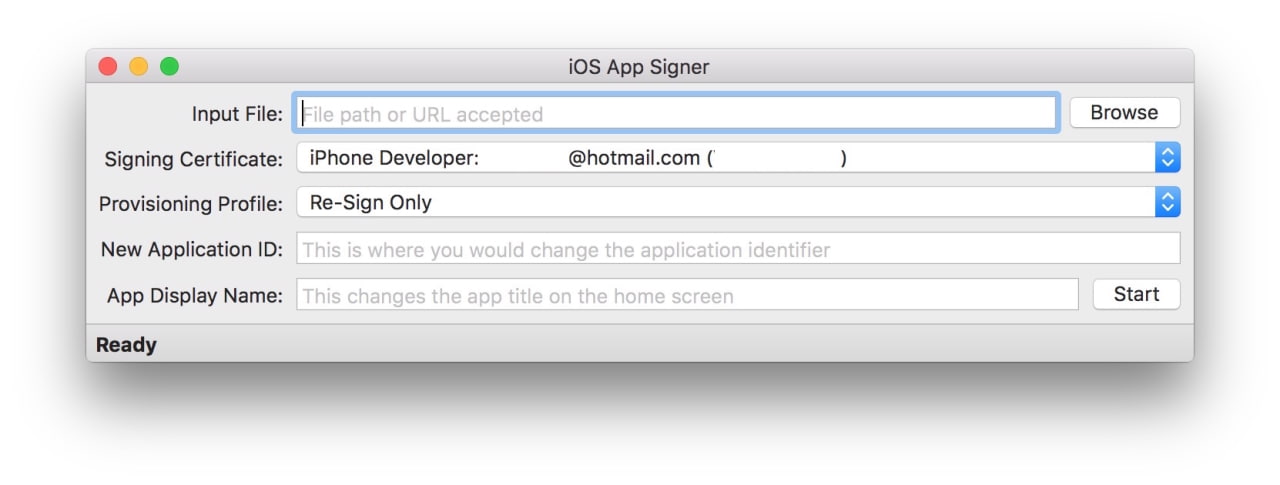1280x485 pixels.
Task: Click the App Display Name label
Action: click(195, 296)
